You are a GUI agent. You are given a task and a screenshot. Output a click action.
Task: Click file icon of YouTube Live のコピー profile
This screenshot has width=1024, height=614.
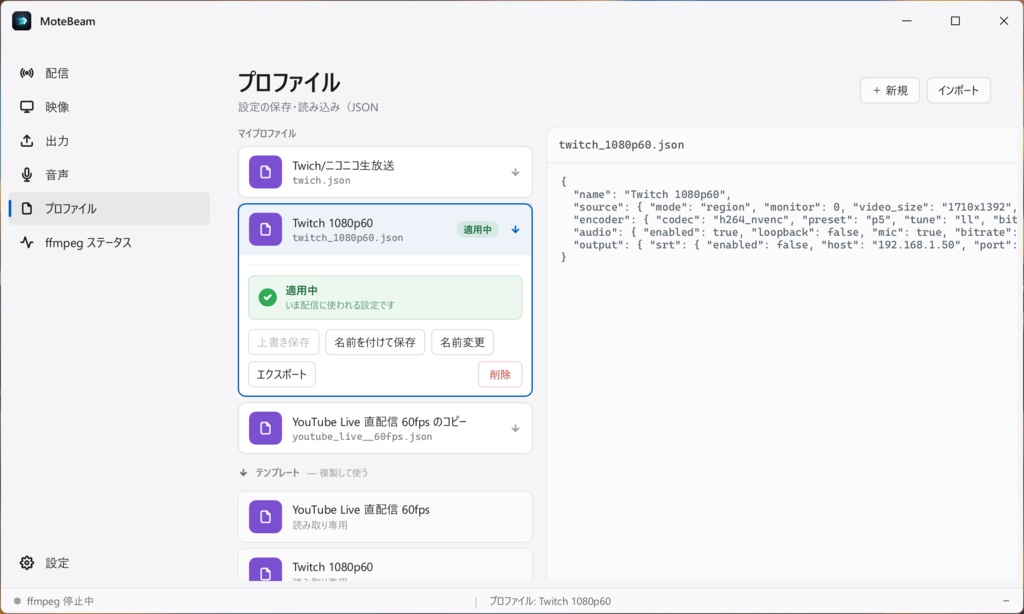pos(265,428)
